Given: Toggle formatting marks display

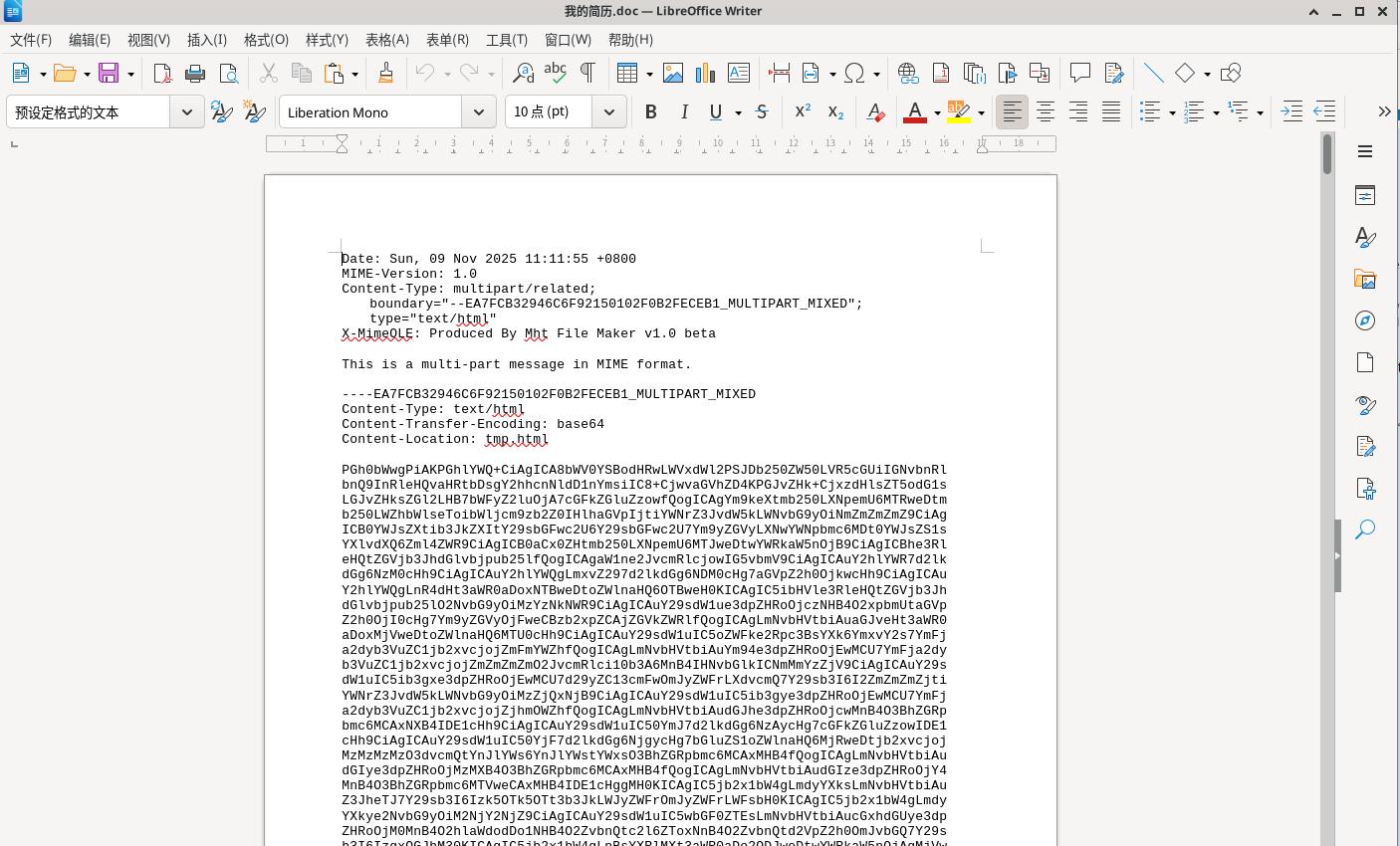Looking at the screenshot, I should (x=587, y=74).
